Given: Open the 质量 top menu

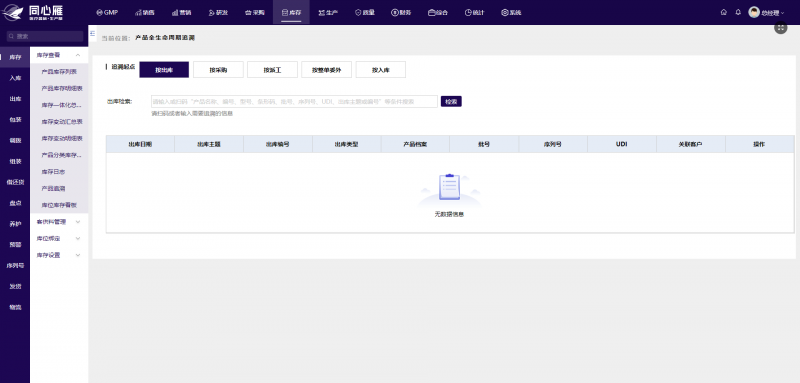Looking at the screenshot, I should pyautogui.click(x=365, y=12).
